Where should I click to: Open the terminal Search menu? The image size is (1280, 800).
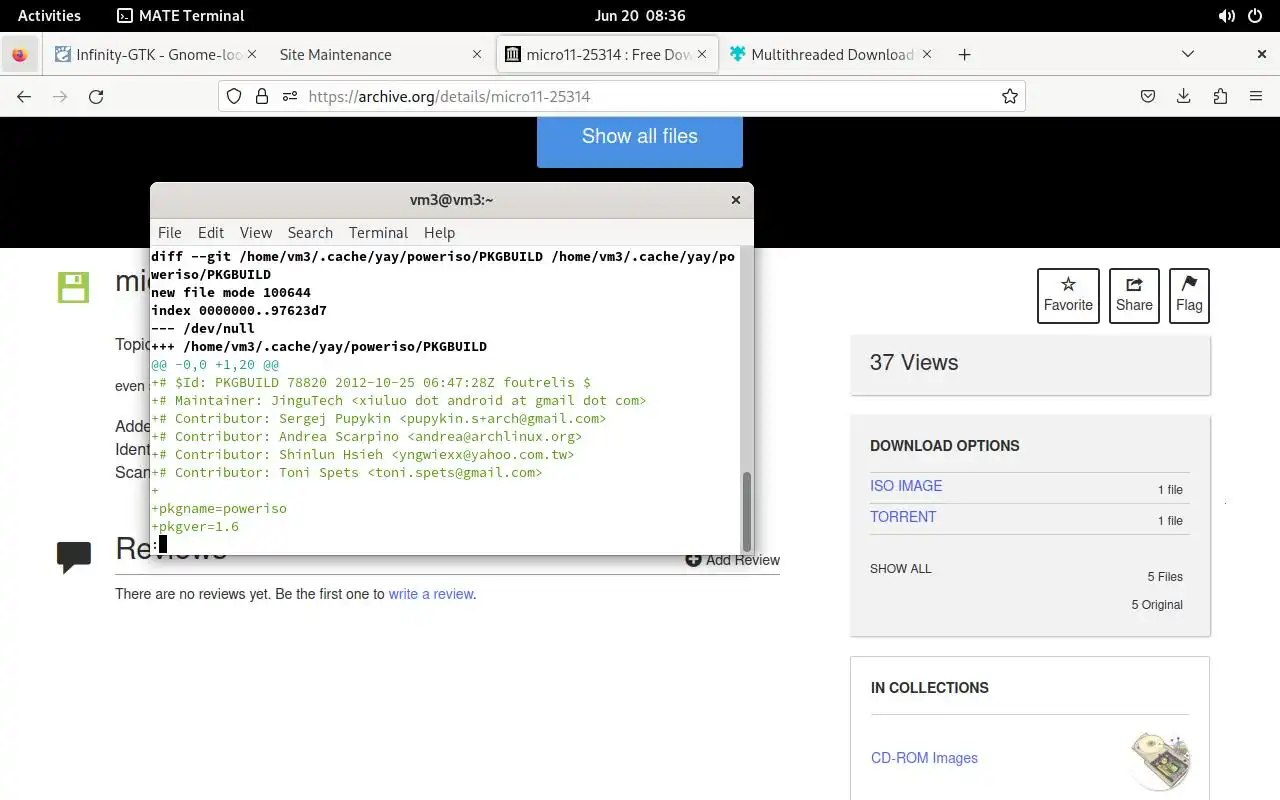point(310,232)
